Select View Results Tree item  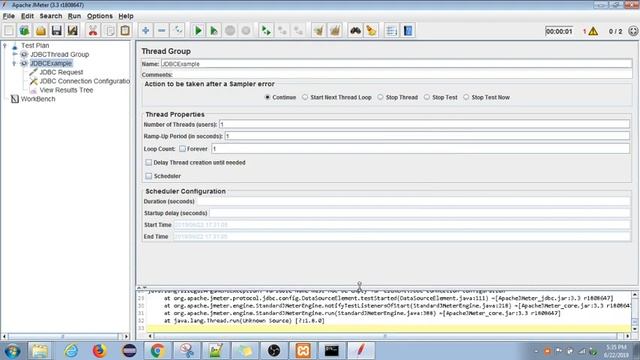[x=67, y=90]
